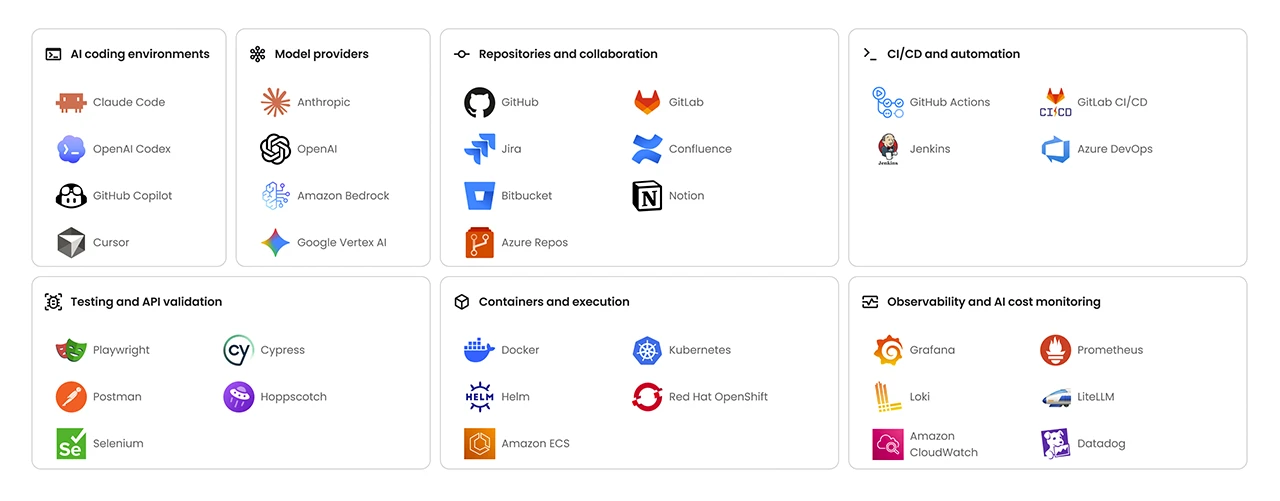Click the Testing and API validation heading
Screen dimensions: 1280x501
146,301
